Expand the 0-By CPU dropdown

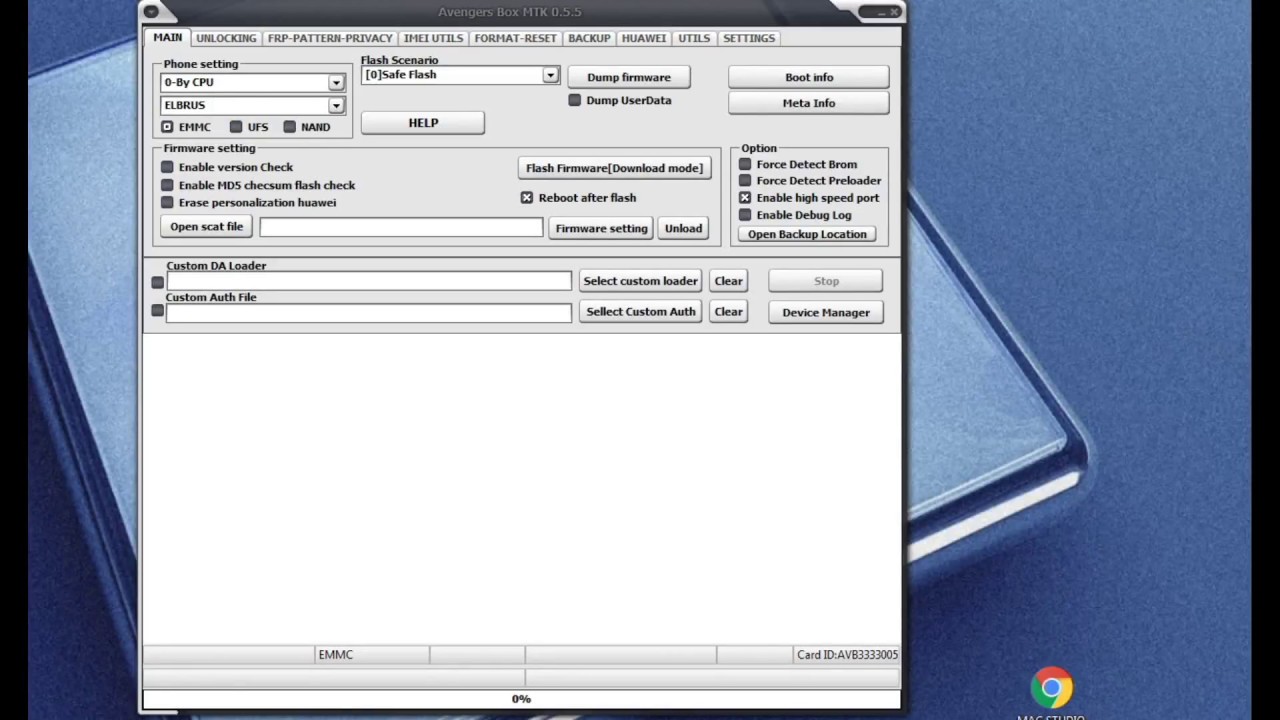[336, 83]
